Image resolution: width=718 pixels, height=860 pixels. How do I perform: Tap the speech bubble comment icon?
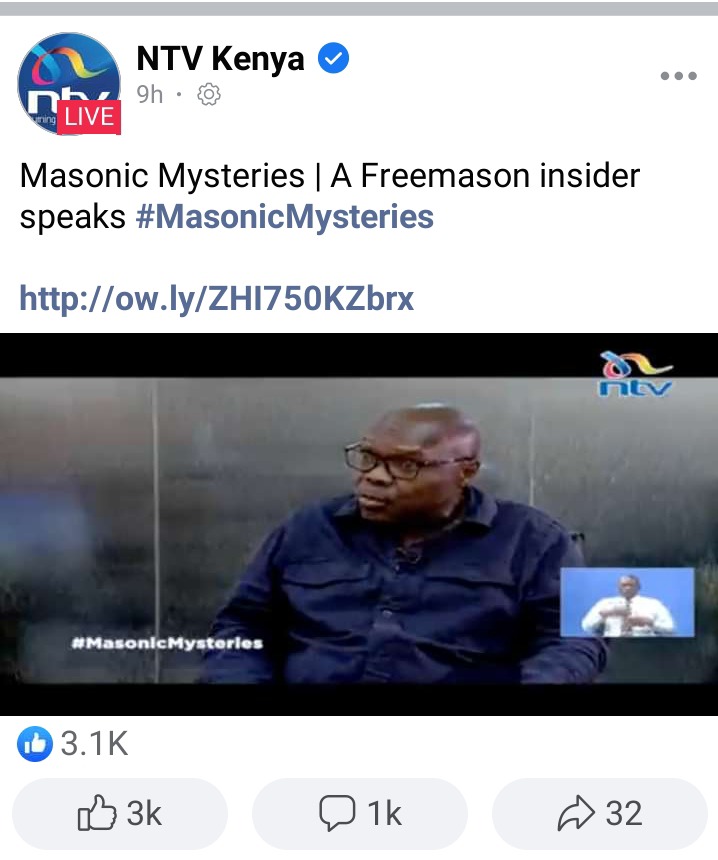337,813
